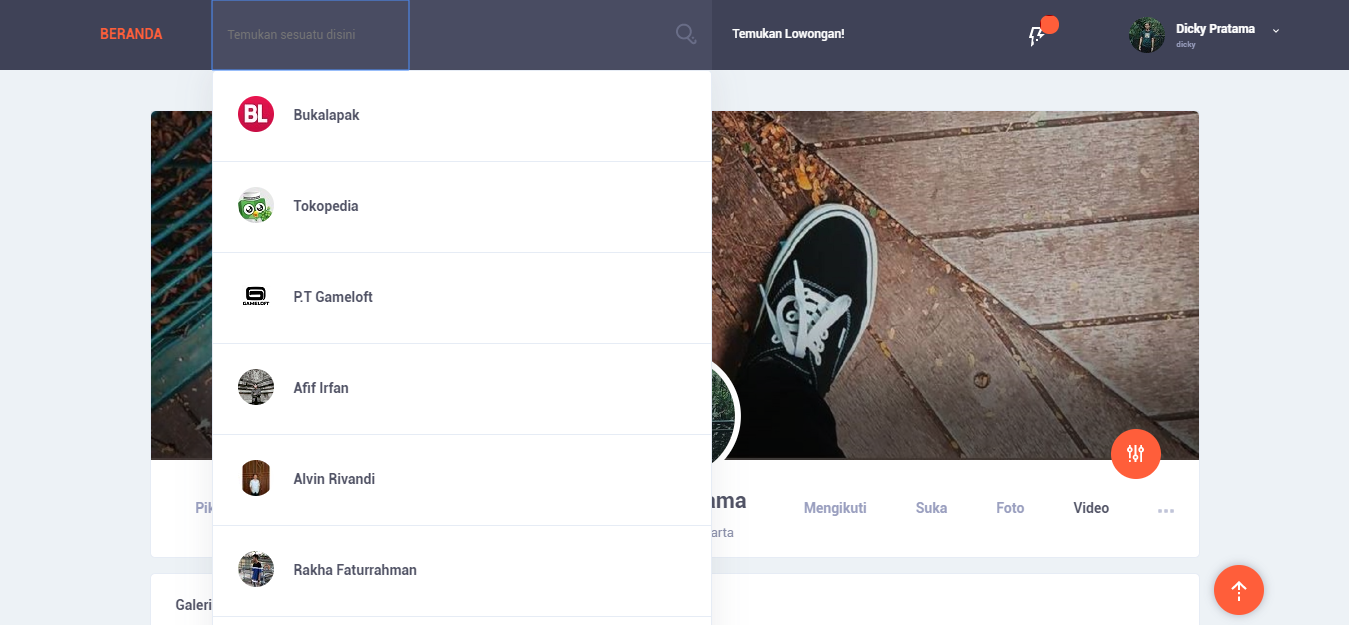Click the Gameloft logo icon
This screenshot has width=1349, height=625.
[x=256, y=297]
